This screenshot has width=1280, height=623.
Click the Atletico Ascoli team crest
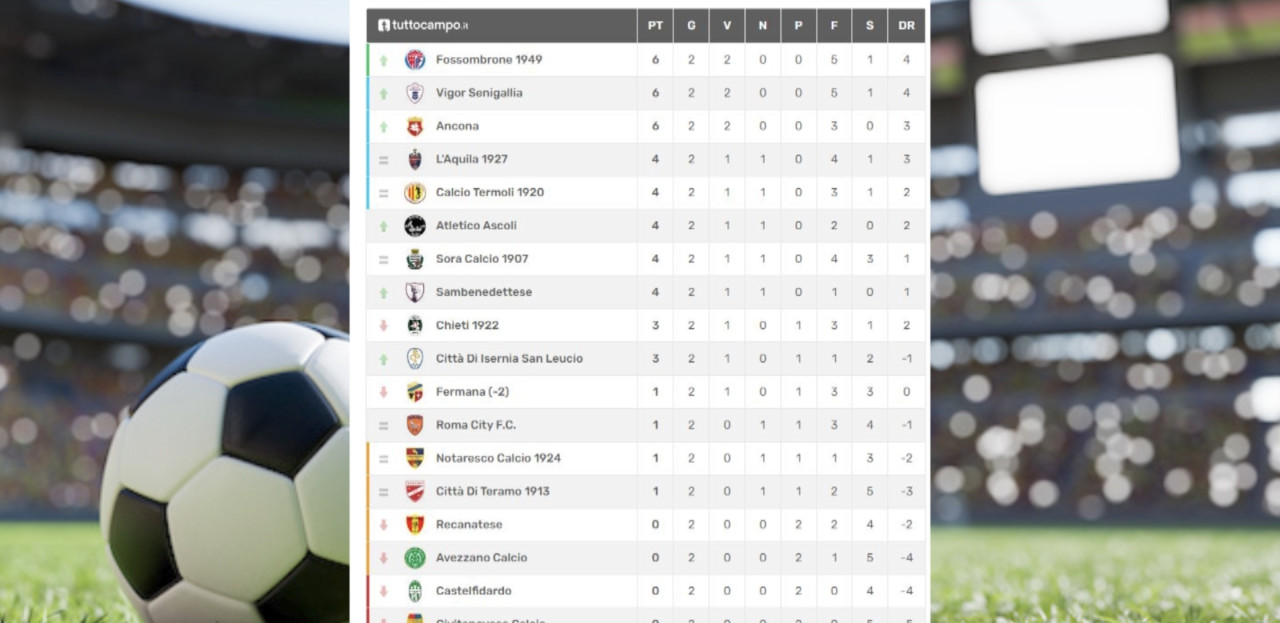[415, 226]
